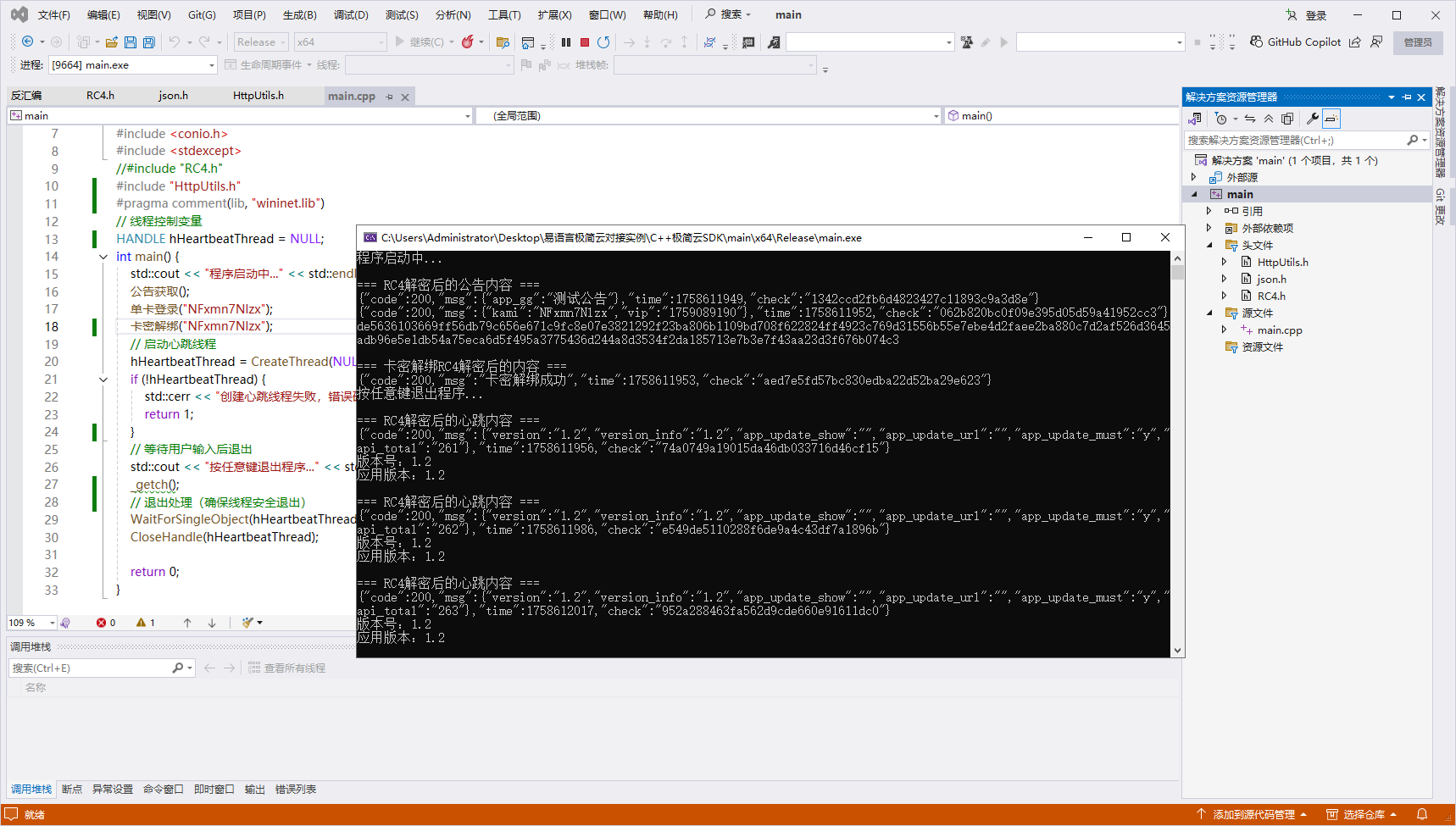Click the Hot Reload flame icon
The width and height of the screenshot is (1456, 826).
click(467, 42)
